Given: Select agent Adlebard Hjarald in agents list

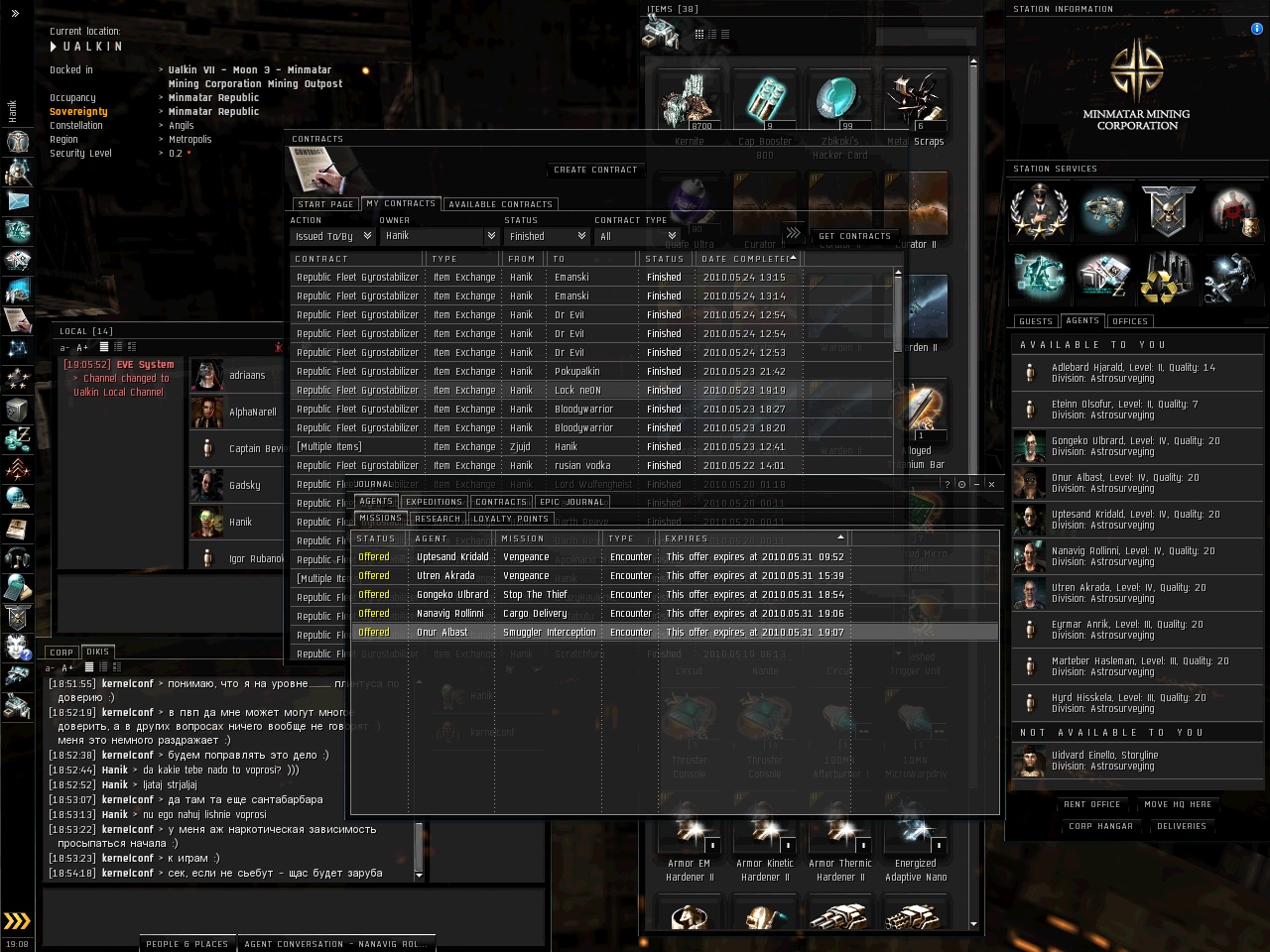Looking at the screenshot, I should click(1138, 373).
